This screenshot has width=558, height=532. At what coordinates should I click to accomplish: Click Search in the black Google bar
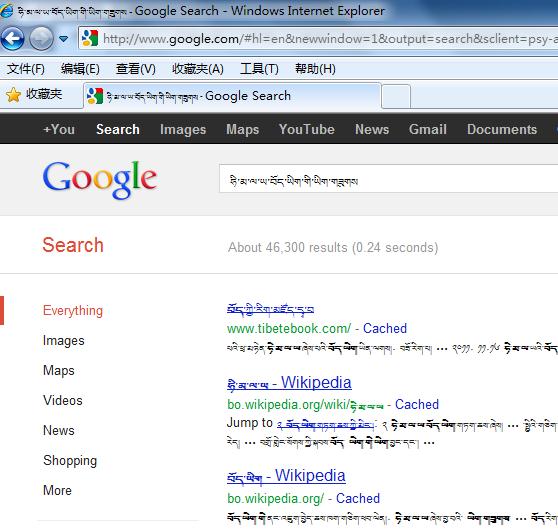118,129
